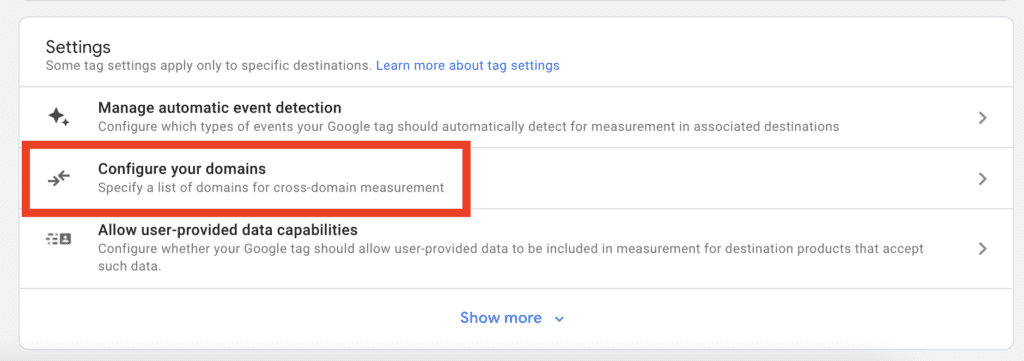The width and height of the screenshot is (1024, 361).
Task: Click the Show more link text
Action: tap(501, 318)
